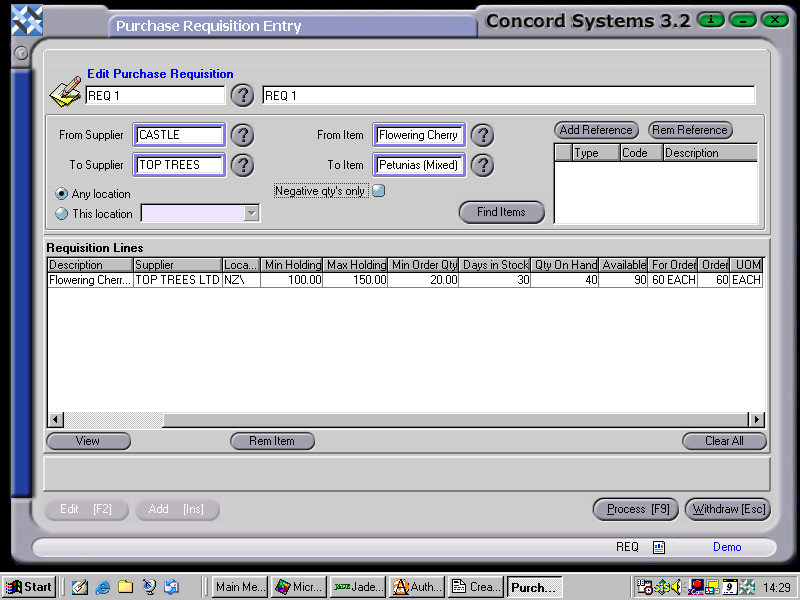This screenshot has width=800, height=600.
Task: Select the This location radio button
Action: [61, 213]
